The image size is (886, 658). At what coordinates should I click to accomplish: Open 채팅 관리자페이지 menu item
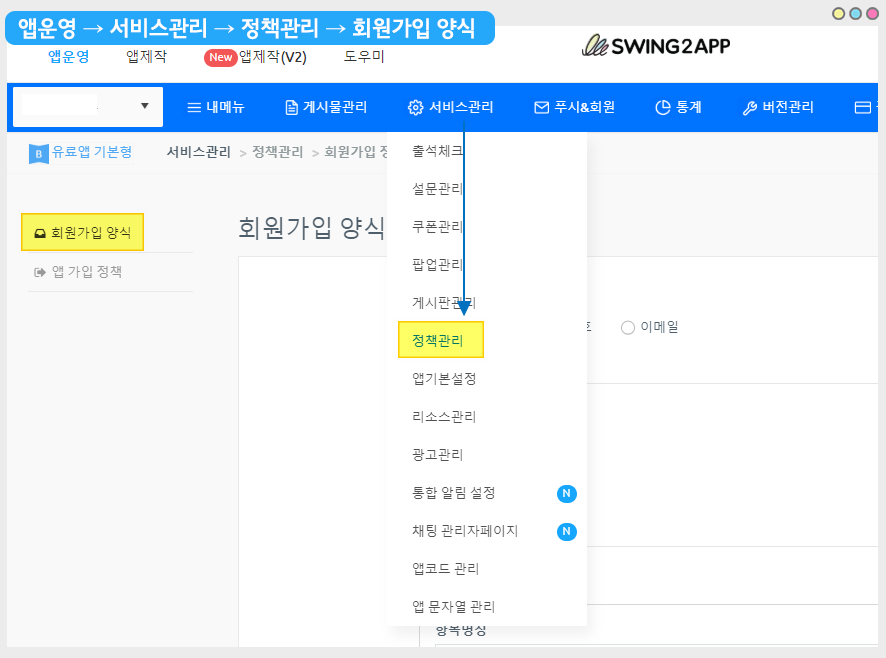[x=465, y=531]
